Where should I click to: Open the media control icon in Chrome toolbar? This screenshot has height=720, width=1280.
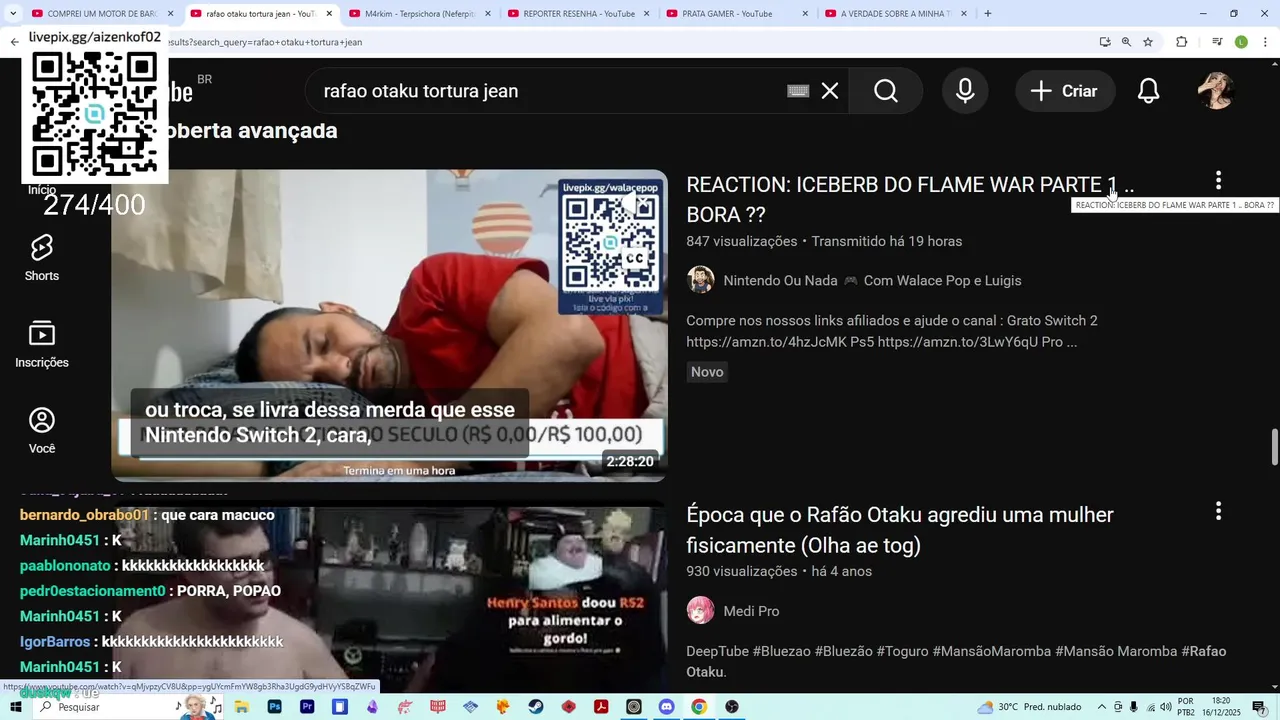tap(1217, 42)
